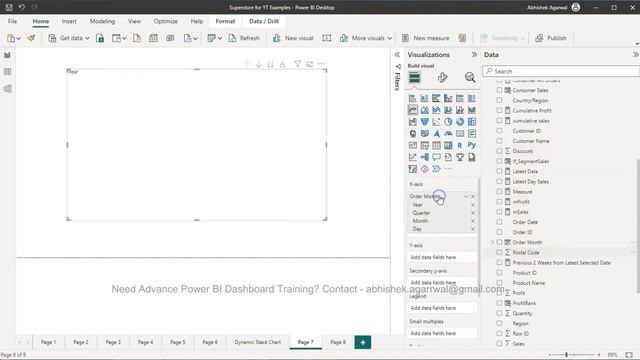Check the Country/Region field
The width and height of the screenshot is (640, 360).
(499, 100)
